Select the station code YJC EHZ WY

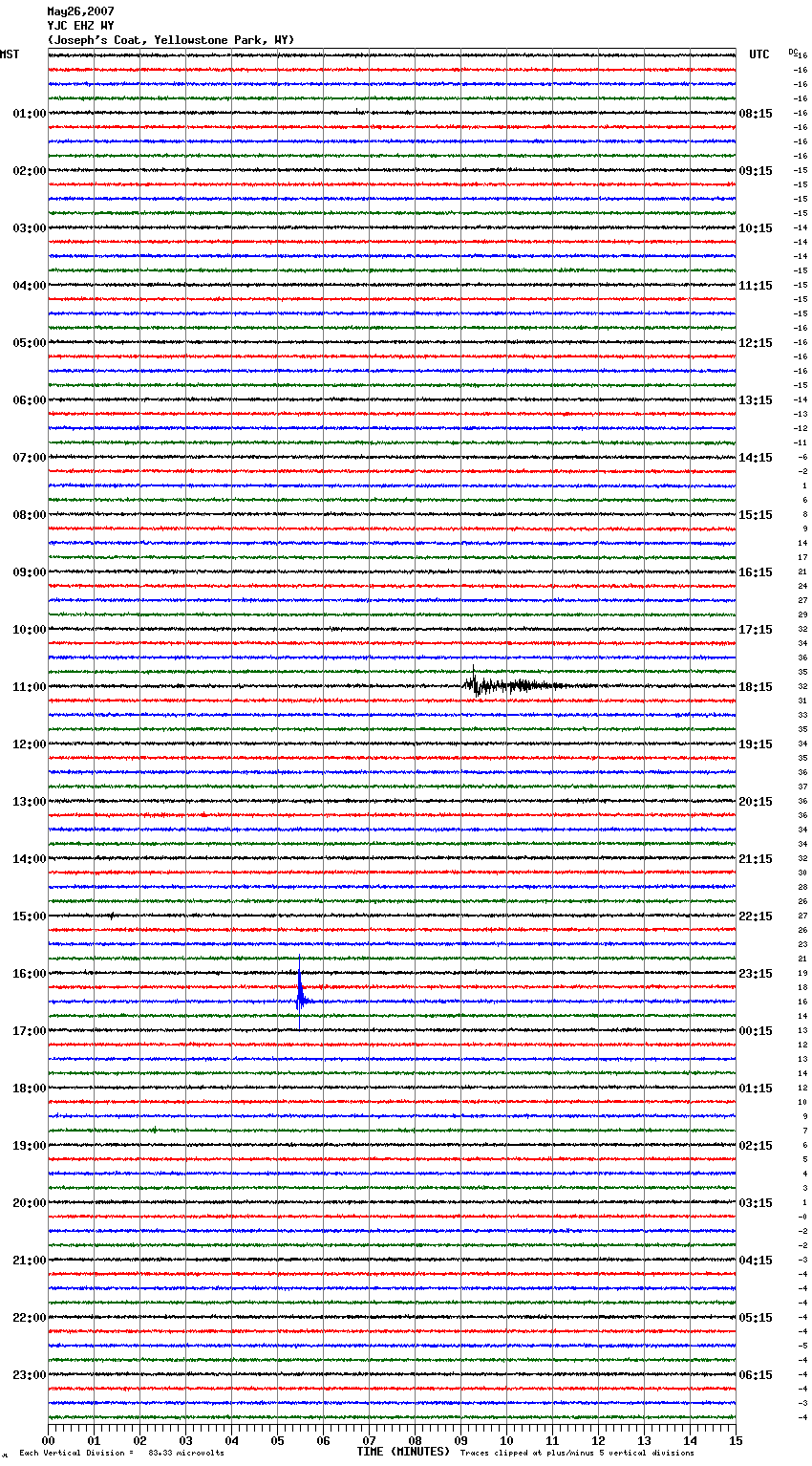pyautogui.click(x=81, y=26)
